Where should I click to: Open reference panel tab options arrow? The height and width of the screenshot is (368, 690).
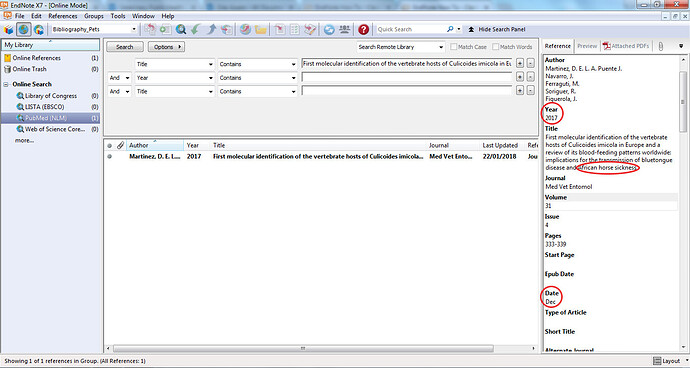click(x=681, y=46)
